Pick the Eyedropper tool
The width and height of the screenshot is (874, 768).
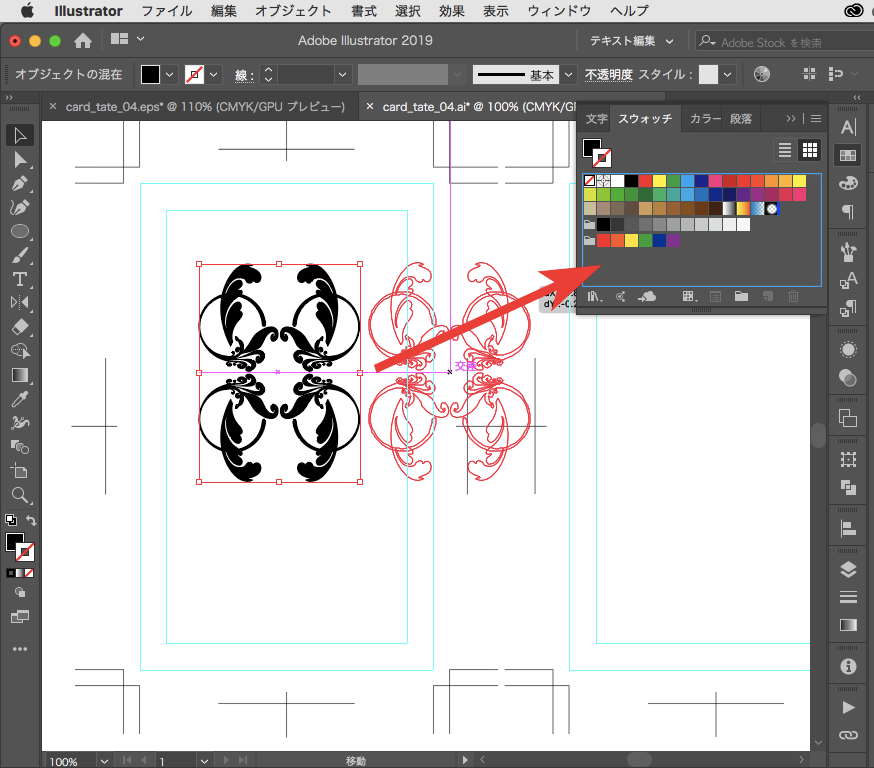(x=19, y=399)
